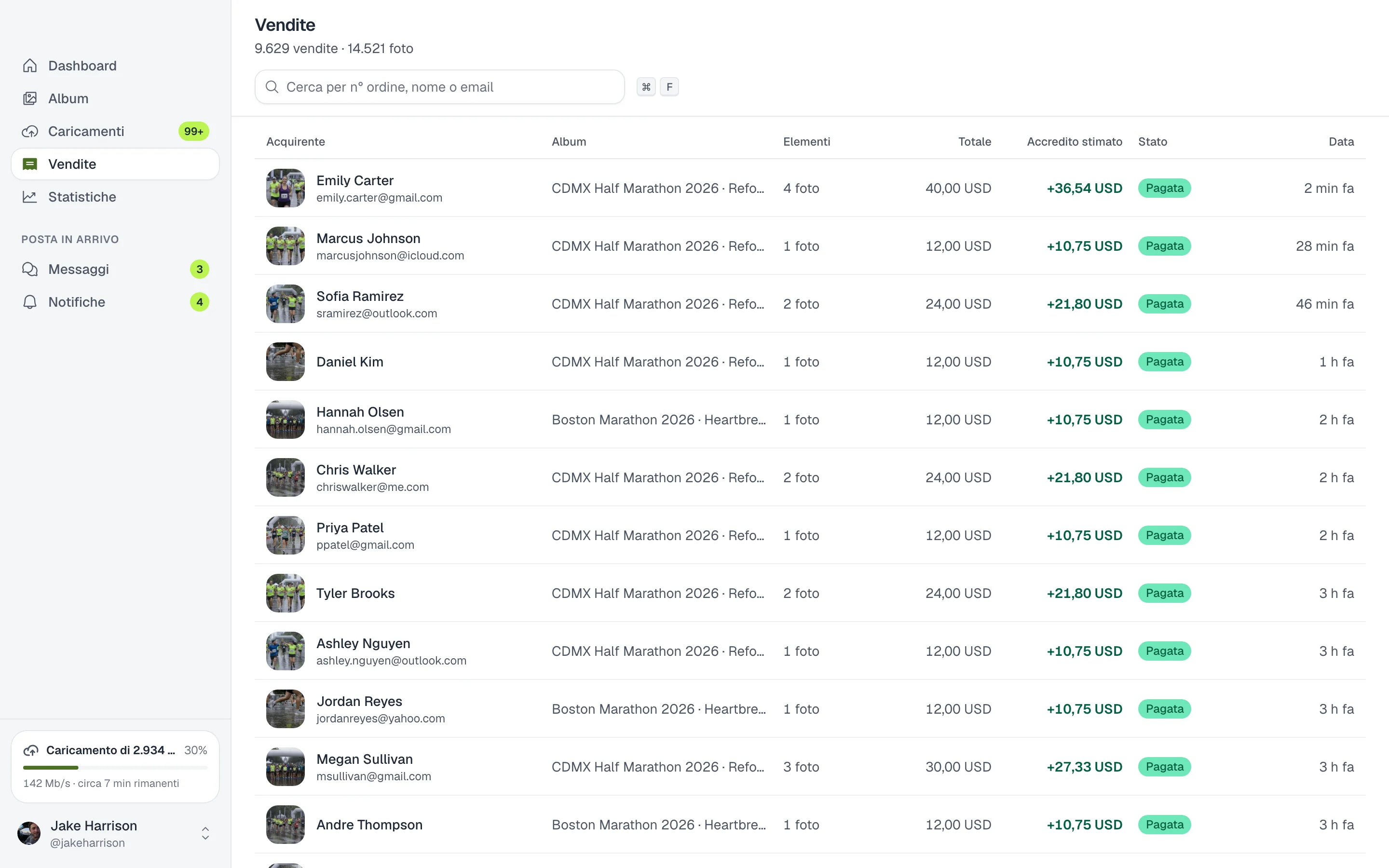The width and height of the screenshot is (1389, 868).
Task: Click the F key shortcut badge
Action: point(669,87)
